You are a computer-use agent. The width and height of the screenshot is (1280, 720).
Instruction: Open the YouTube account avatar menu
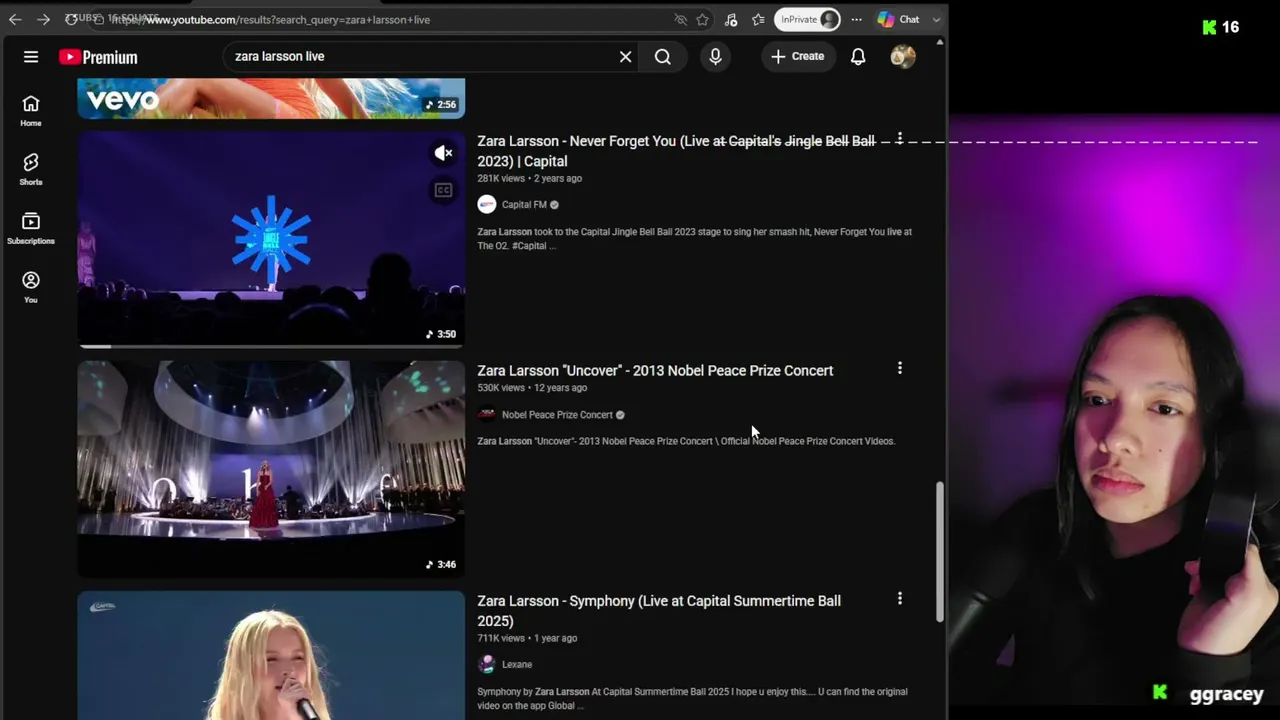[903, 57]
